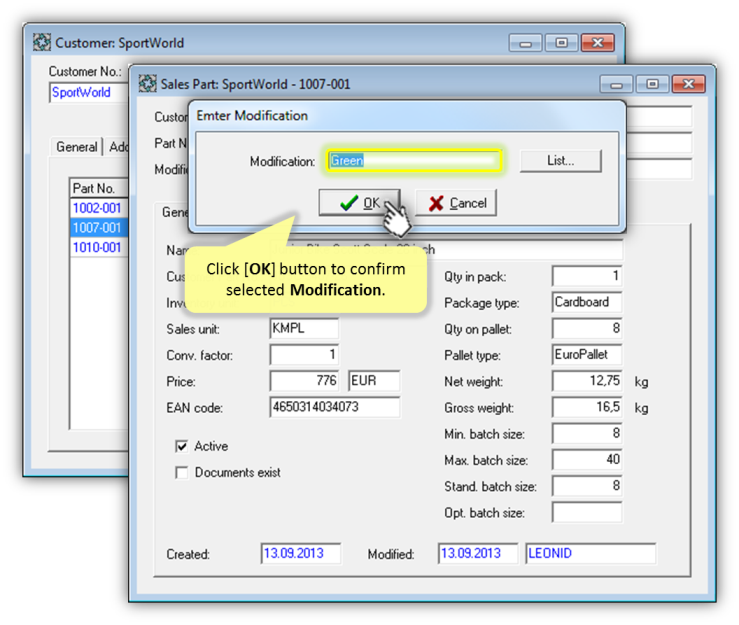Select part 1010-001 in the Customer list
This screenshot has width=739, height=625.
99,247
